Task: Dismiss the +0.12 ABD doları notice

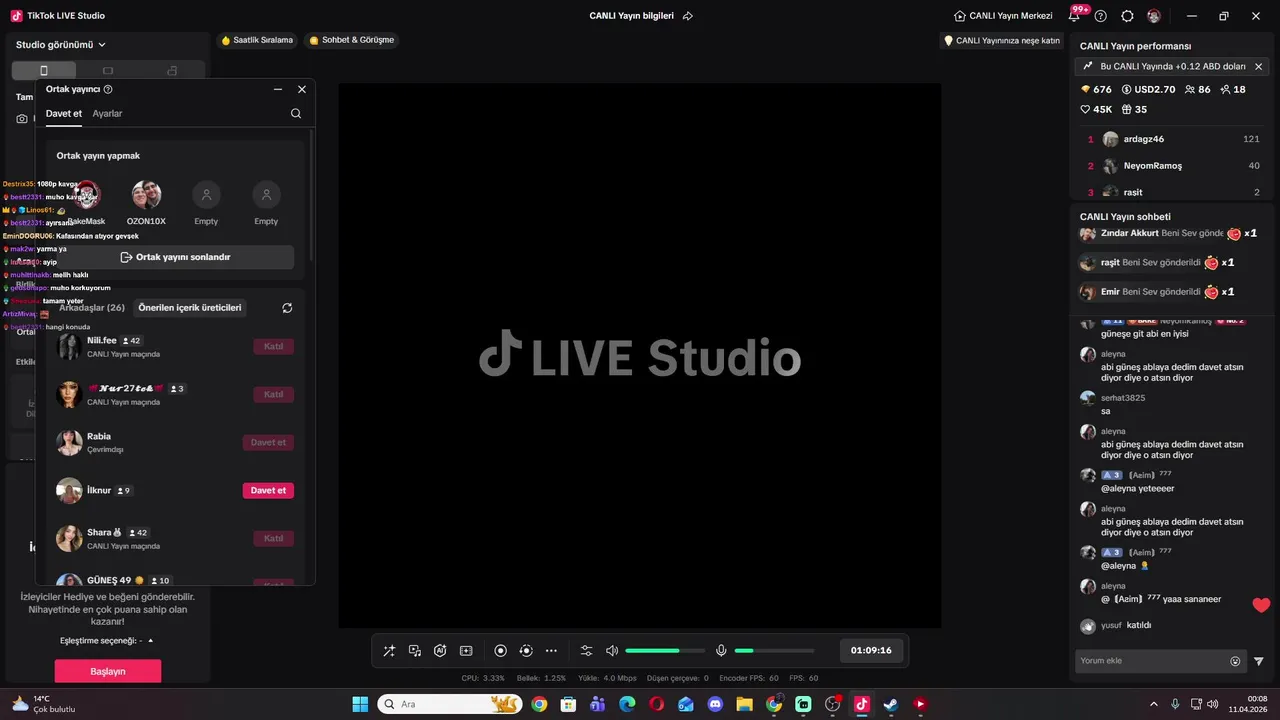Action: [1258, 66]
